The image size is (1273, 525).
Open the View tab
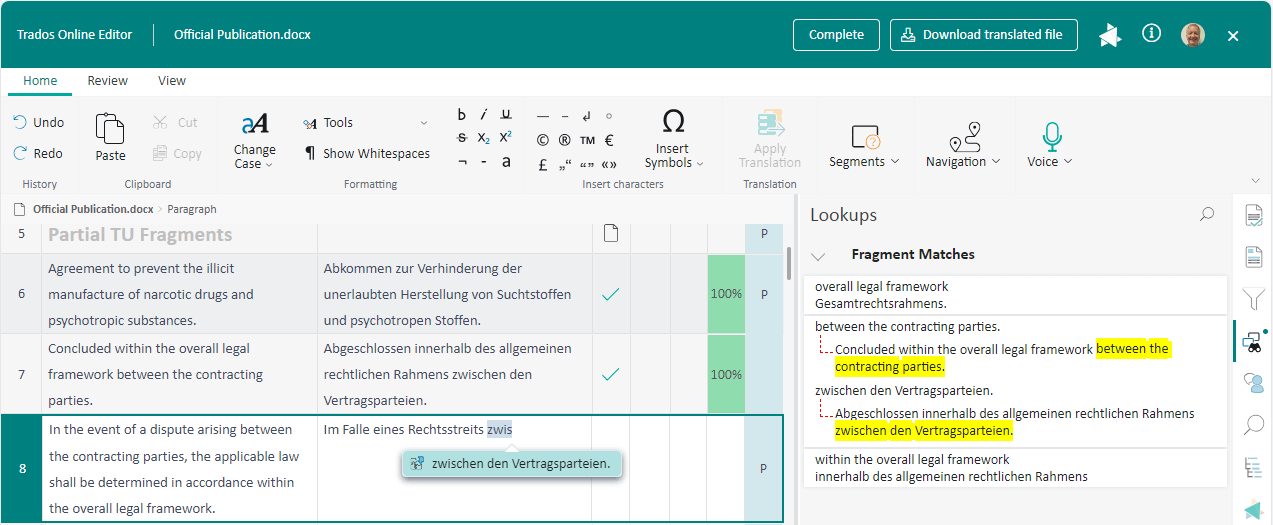[172, 81]
